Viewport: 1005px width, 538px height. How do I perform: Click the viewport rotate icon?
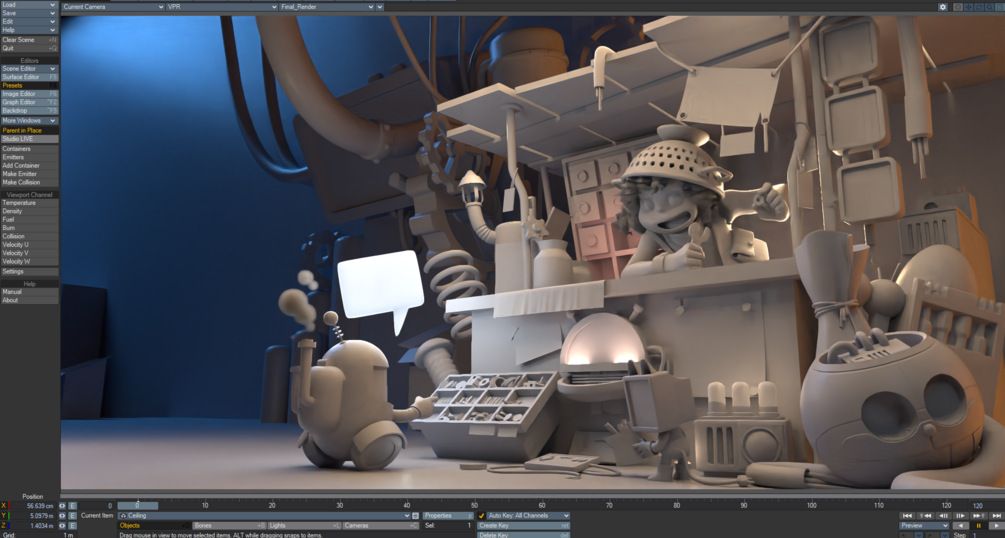click(979, 7)
